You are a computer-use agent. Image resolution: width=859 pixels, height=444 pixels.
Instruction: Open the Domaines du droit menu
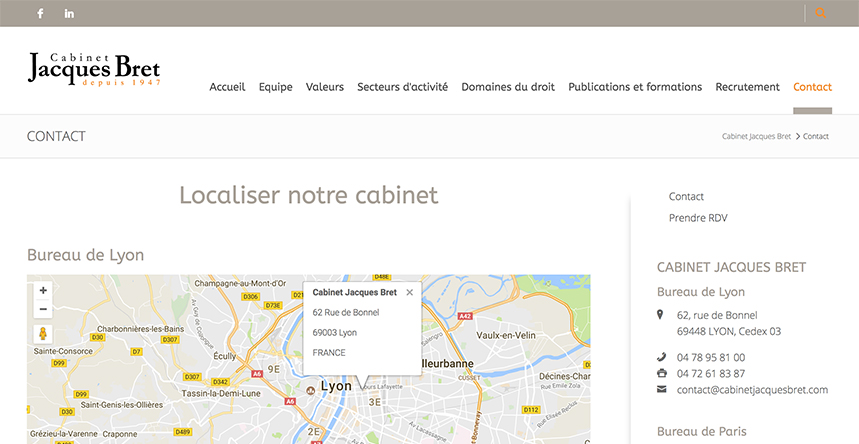tap(508, 87)
